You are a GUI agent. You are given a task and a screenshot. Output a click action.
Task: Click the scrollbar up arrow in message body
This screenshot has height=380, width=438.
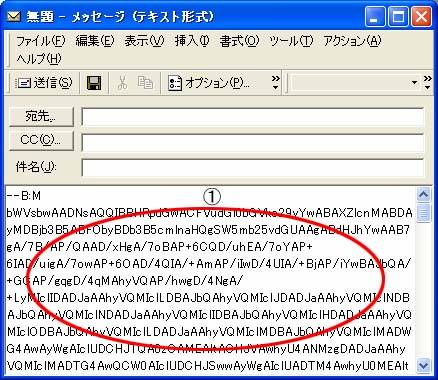[424, 194]
